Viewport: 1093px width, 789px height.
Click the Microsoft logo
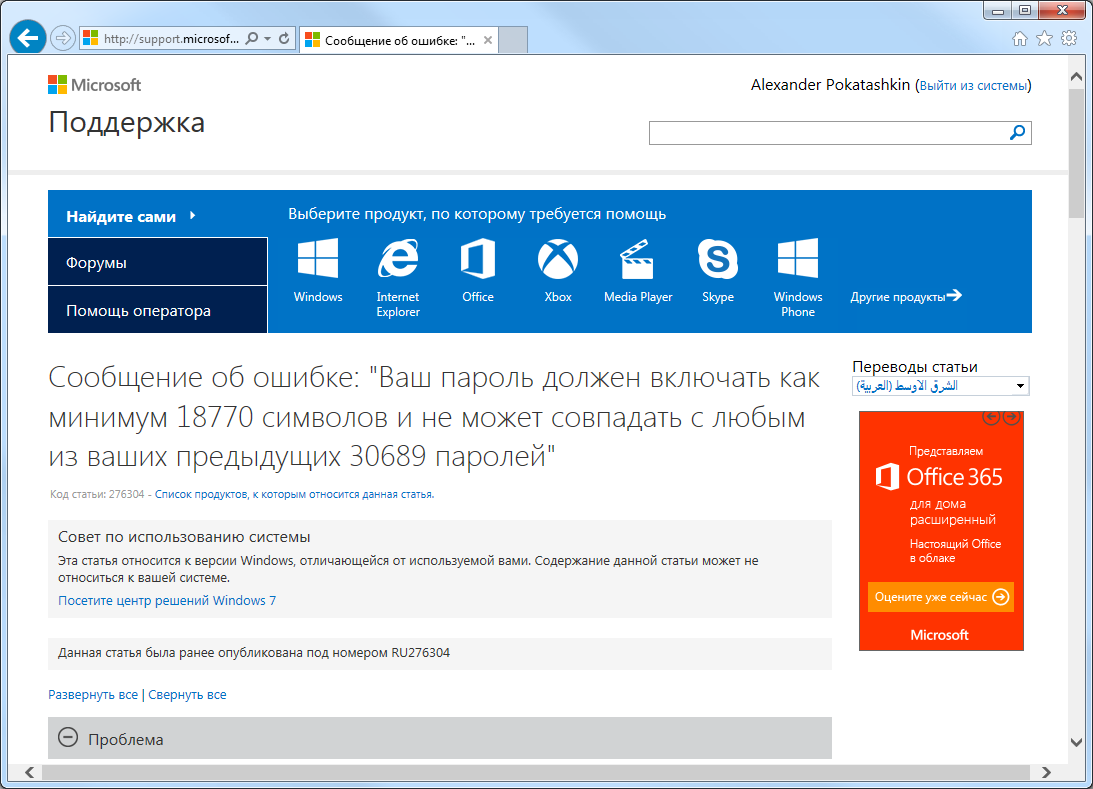tap(95, 85)
